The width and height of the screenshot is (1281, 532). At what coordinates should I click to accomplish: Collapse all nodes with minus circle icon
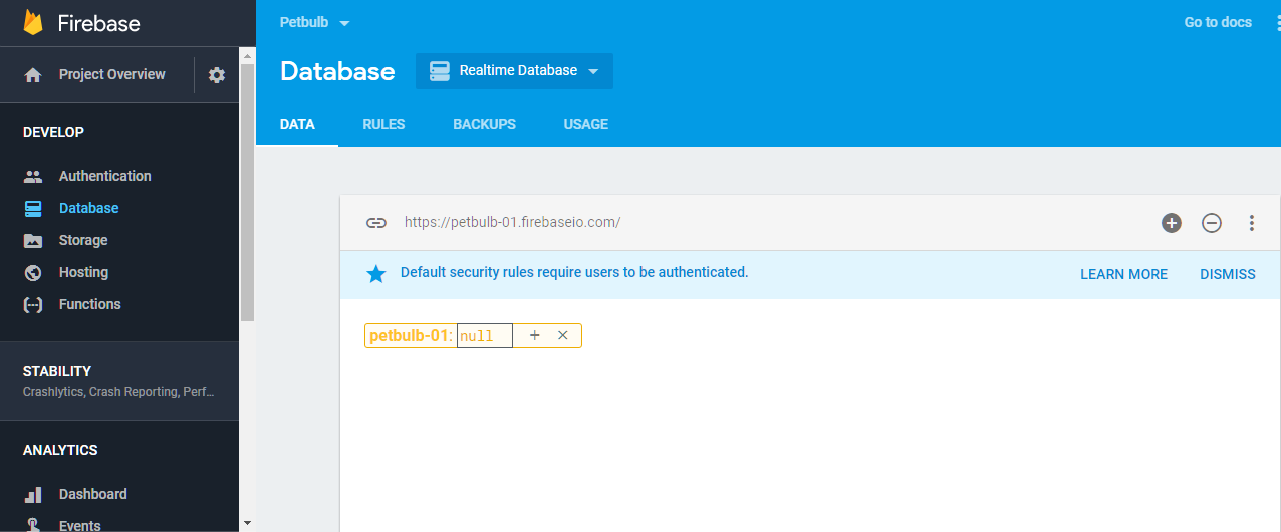click(x=1212, y=223)
